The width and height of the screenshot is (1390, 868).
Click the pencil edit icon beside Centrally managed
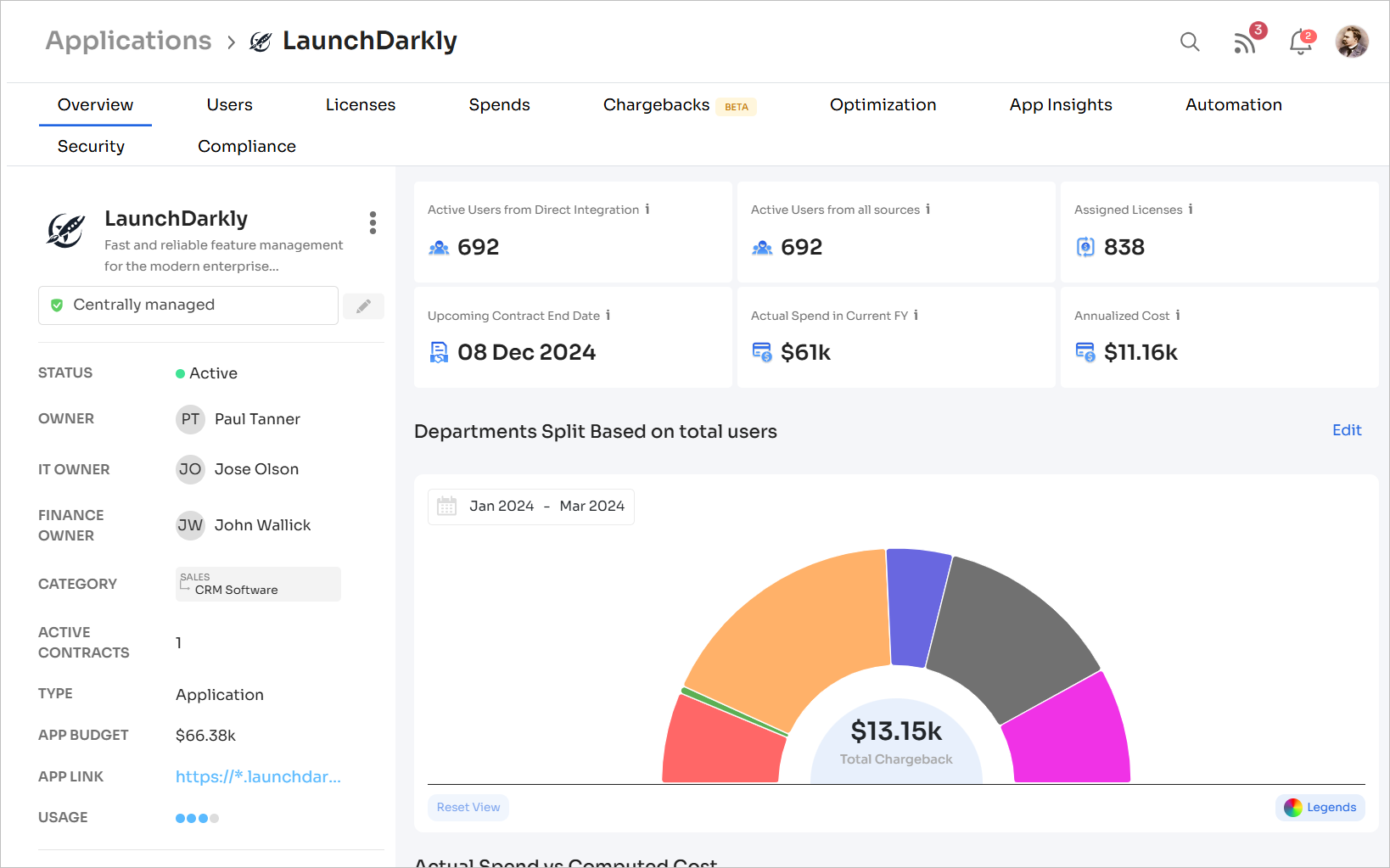point(363,306)
